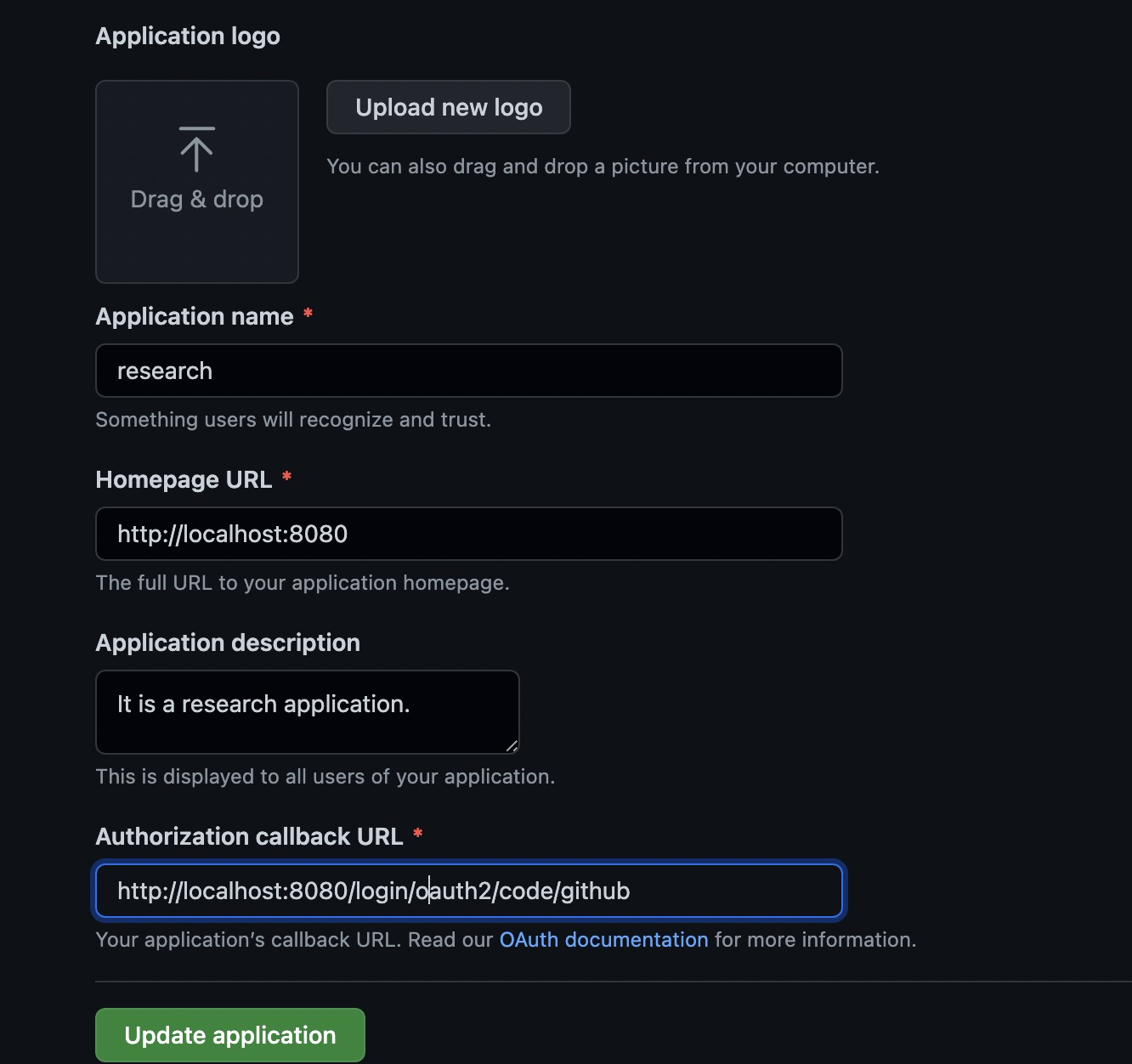Click the "Authorization callback URL" label
Image resolution: width=1132 pixels, height=1064 pixels.
click(x=249, y=837)
